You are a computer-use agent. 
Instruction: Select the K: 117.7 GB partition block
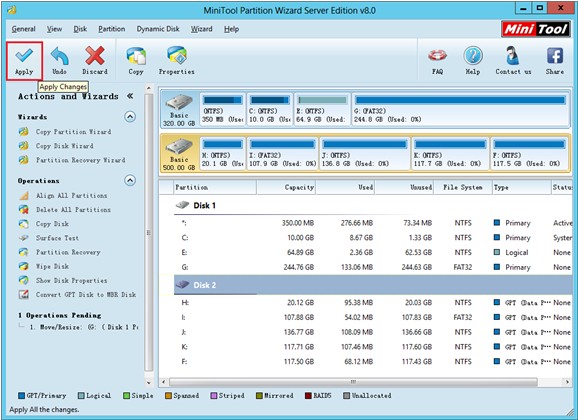pos(450,154)
